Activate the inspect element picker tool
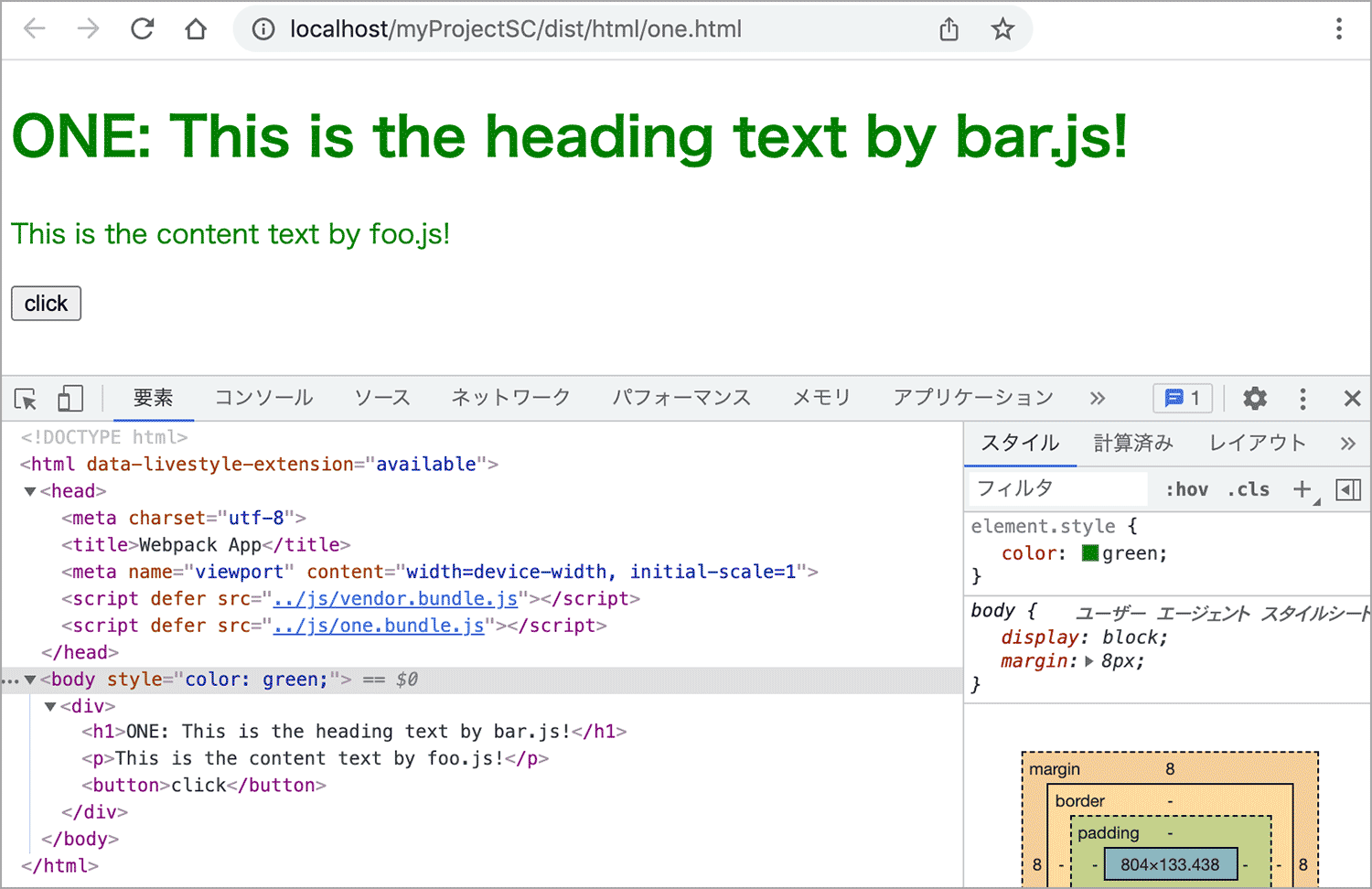The width and height of the screenshot is (1372, 889). pyautogui.click(x=26, y=399)
